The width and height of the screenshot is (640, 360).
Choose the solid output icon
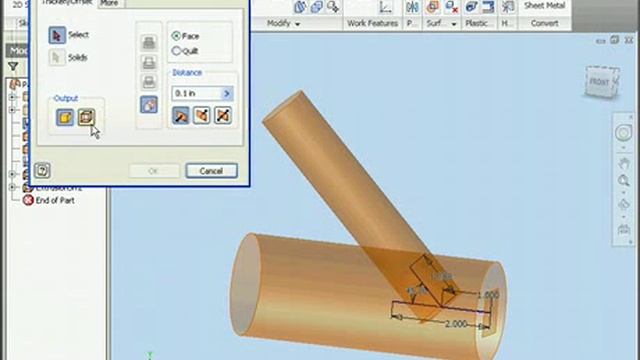tap(65, 118)
